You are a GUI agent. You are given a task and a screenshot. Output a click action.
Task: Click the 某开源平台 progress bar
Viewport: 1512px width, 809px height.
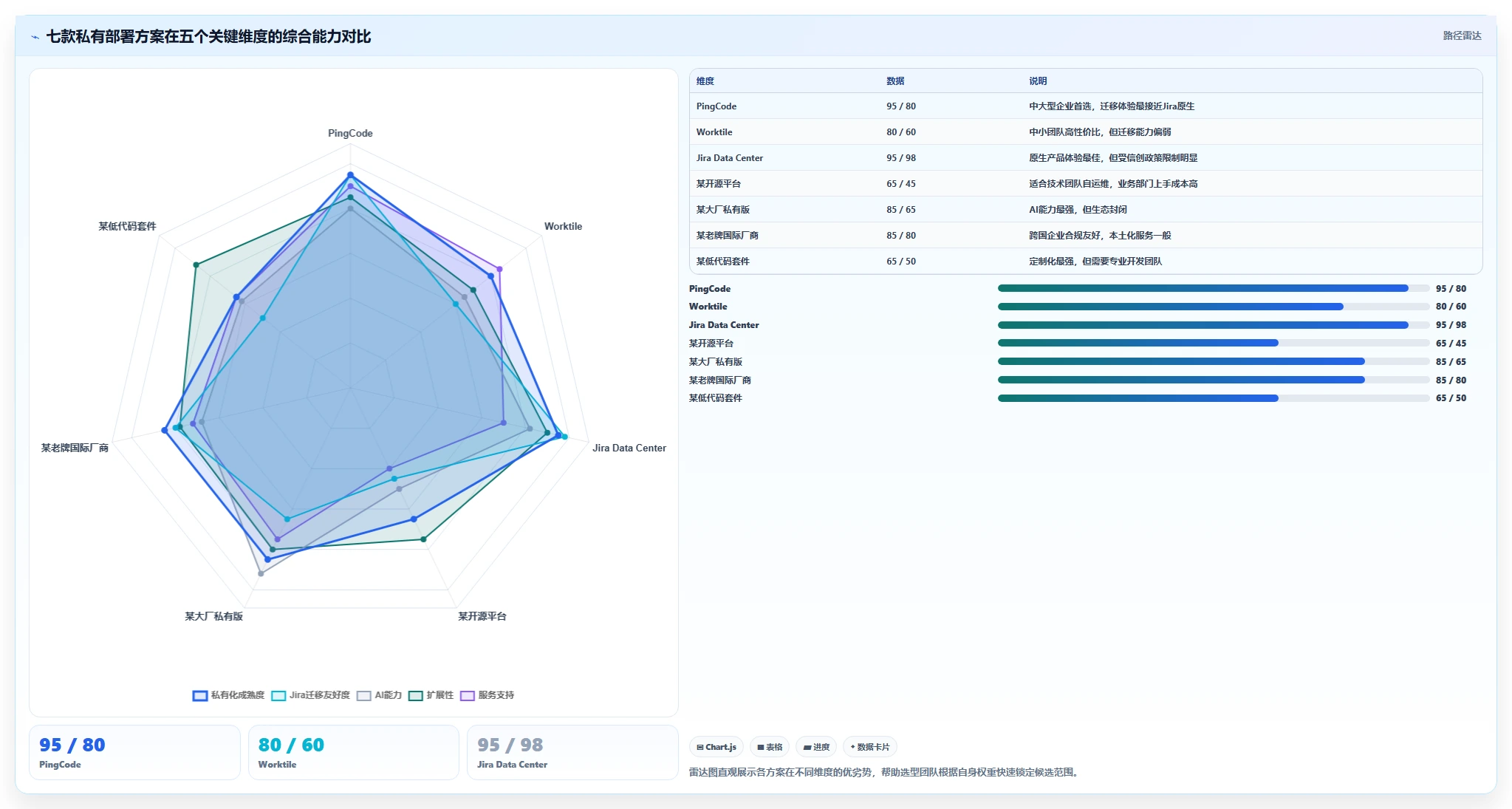click(x=1214, y=343)
